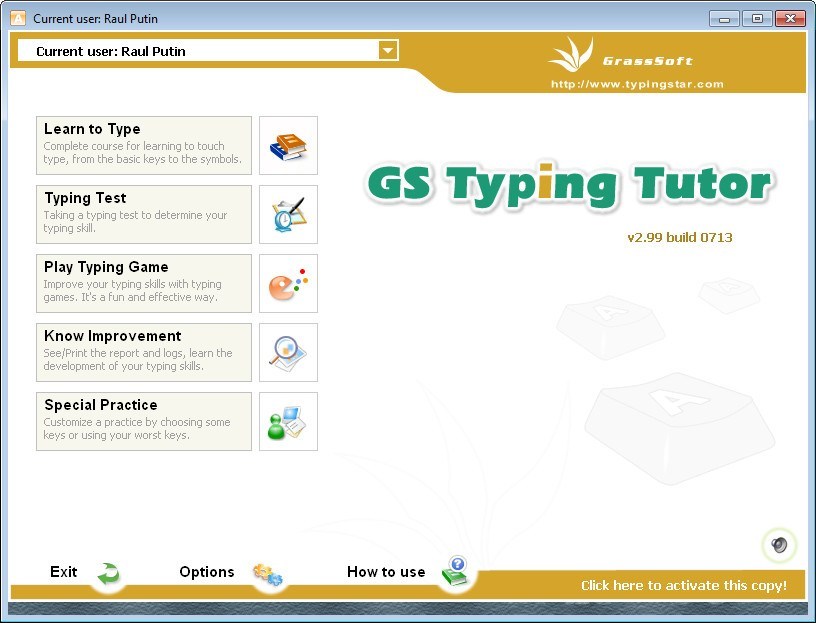Click the v2.99 build 0713 version text
This screenshot has height=623, width=816.
[x=680, y=237]
